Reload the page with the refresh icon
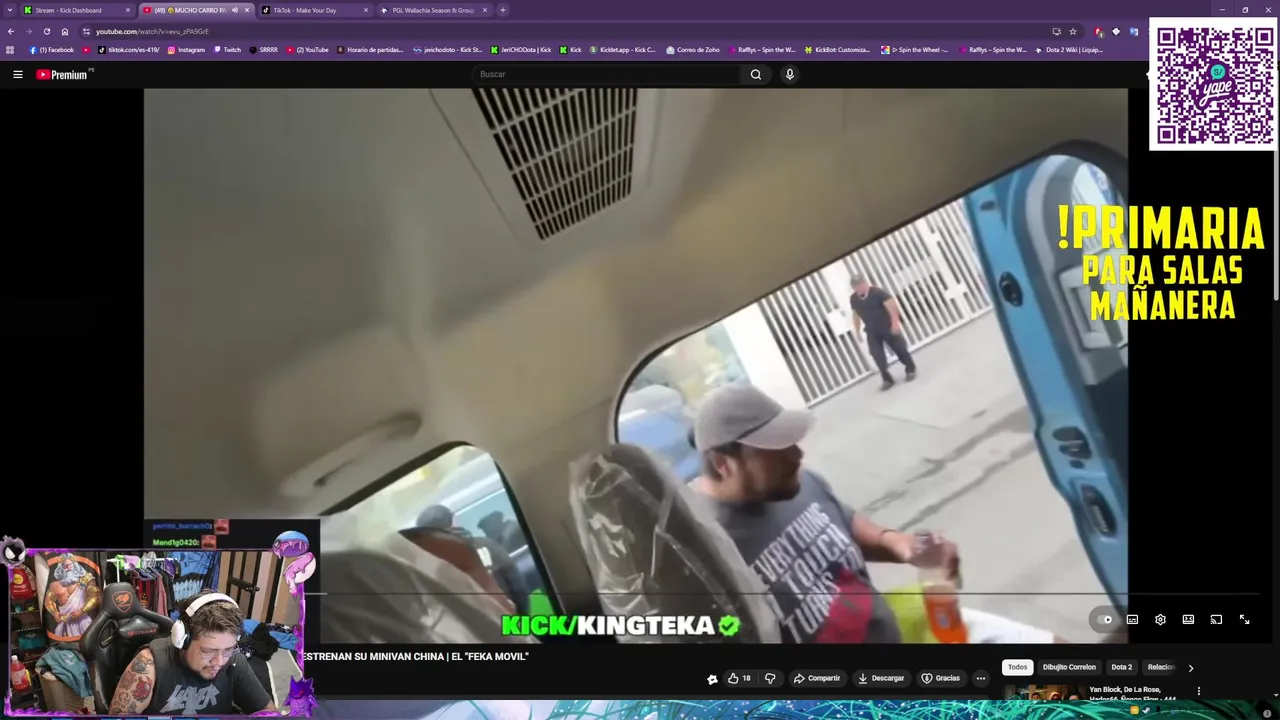This screenshot has height=720, width=1280. pos(46,31)
